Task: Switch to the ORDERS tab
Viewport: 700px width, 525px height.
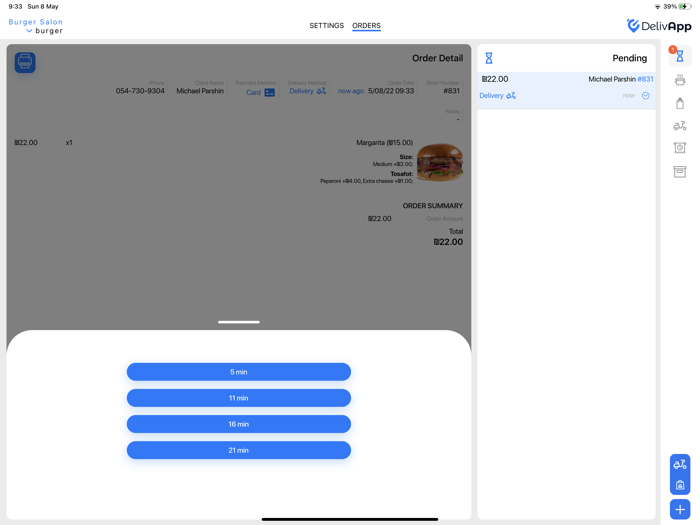Action: [x=366, y=25]
